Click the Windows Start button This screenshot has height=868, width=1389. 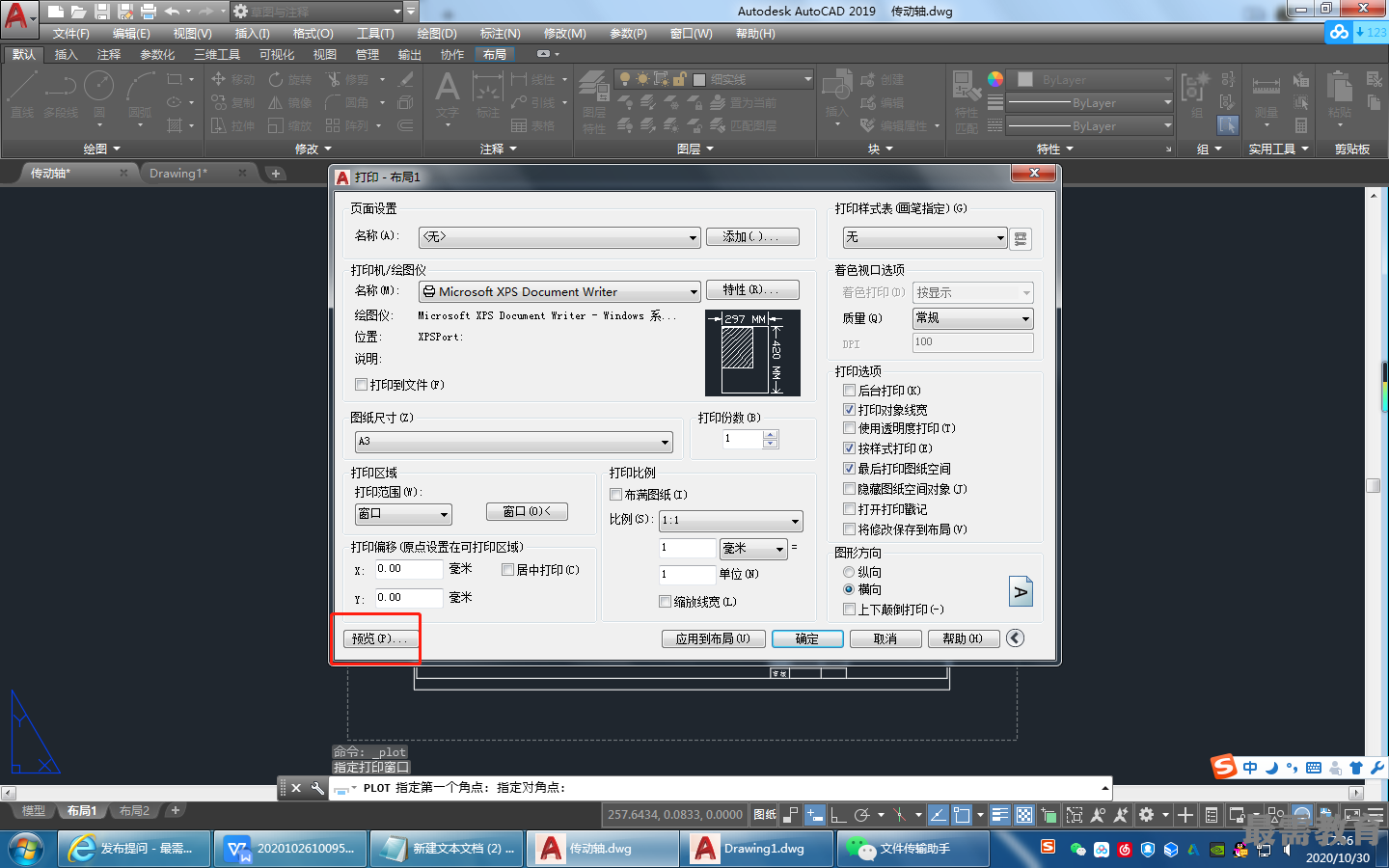click(27, 849)
